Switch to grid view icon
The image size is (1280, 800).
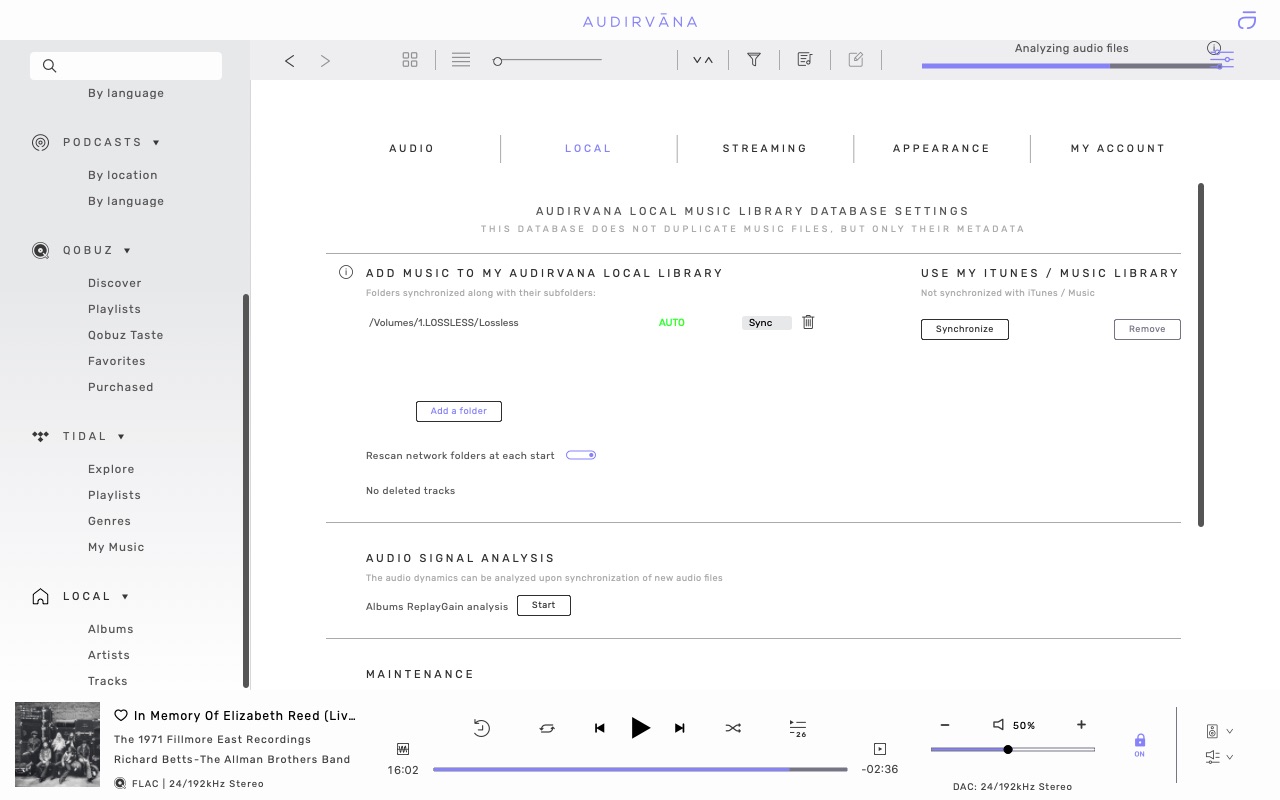point(410,60)
